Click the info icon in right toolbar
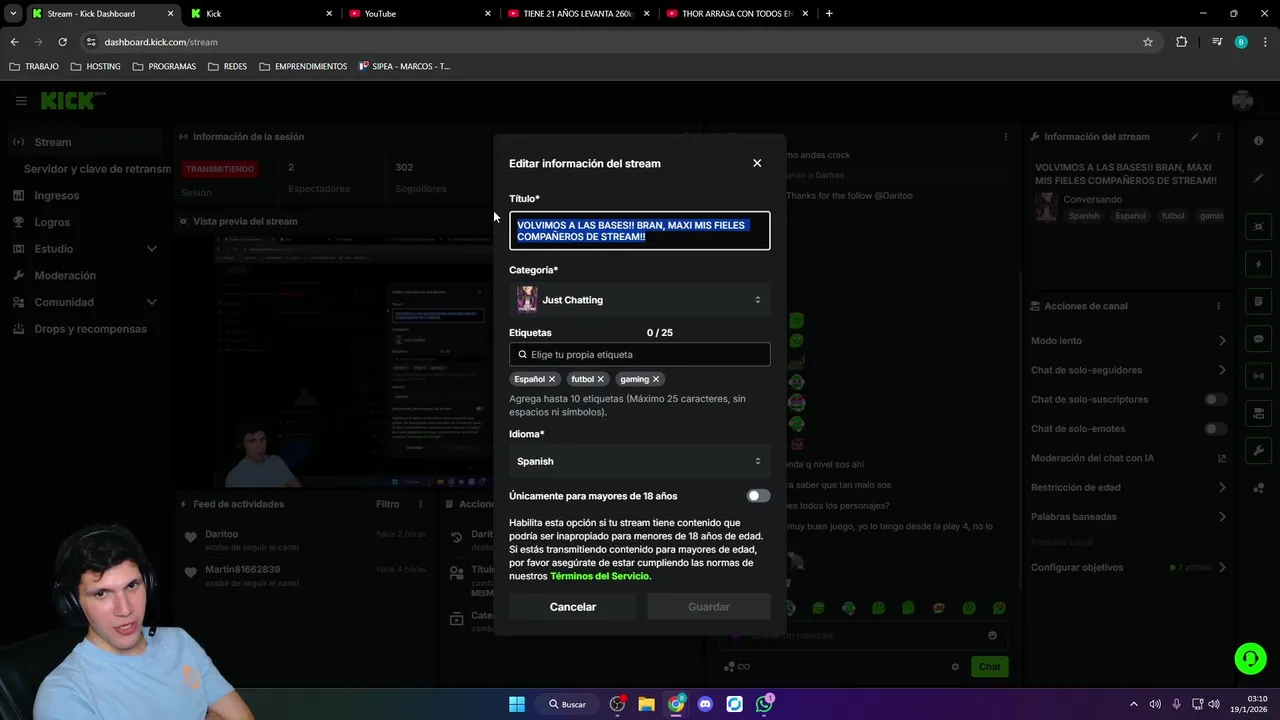Viewport: 1280px width, 720px height. point(1259,141)
